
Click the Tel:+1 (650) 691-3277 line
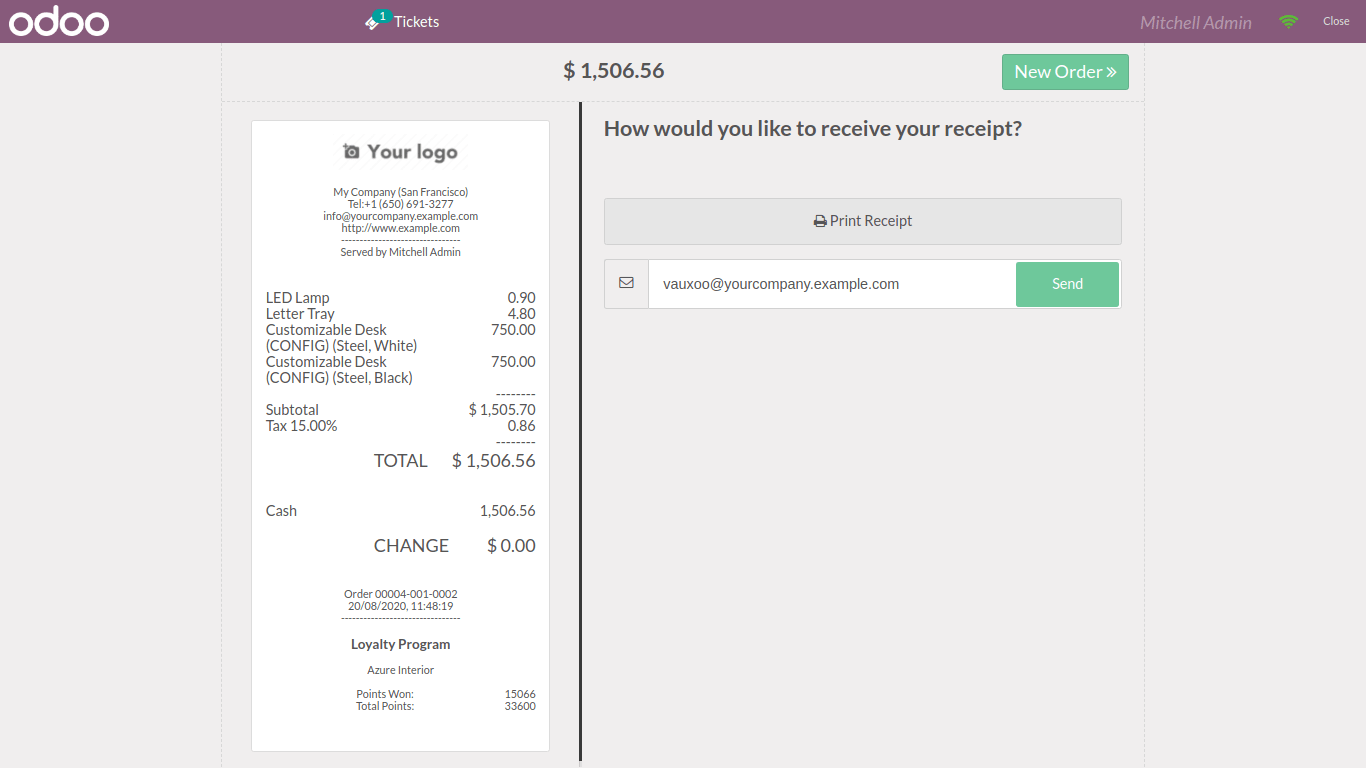(401, 204)
